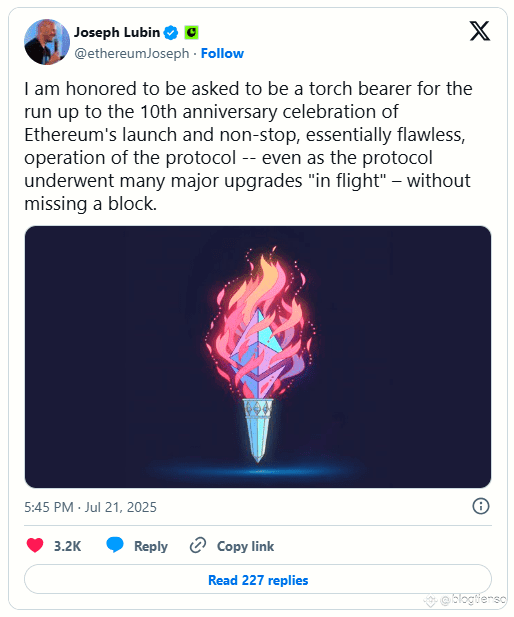The width and height of the screenshot is (514, 617).
Task: Click the blue verified checkmark badge
Action: pos(171,32)
